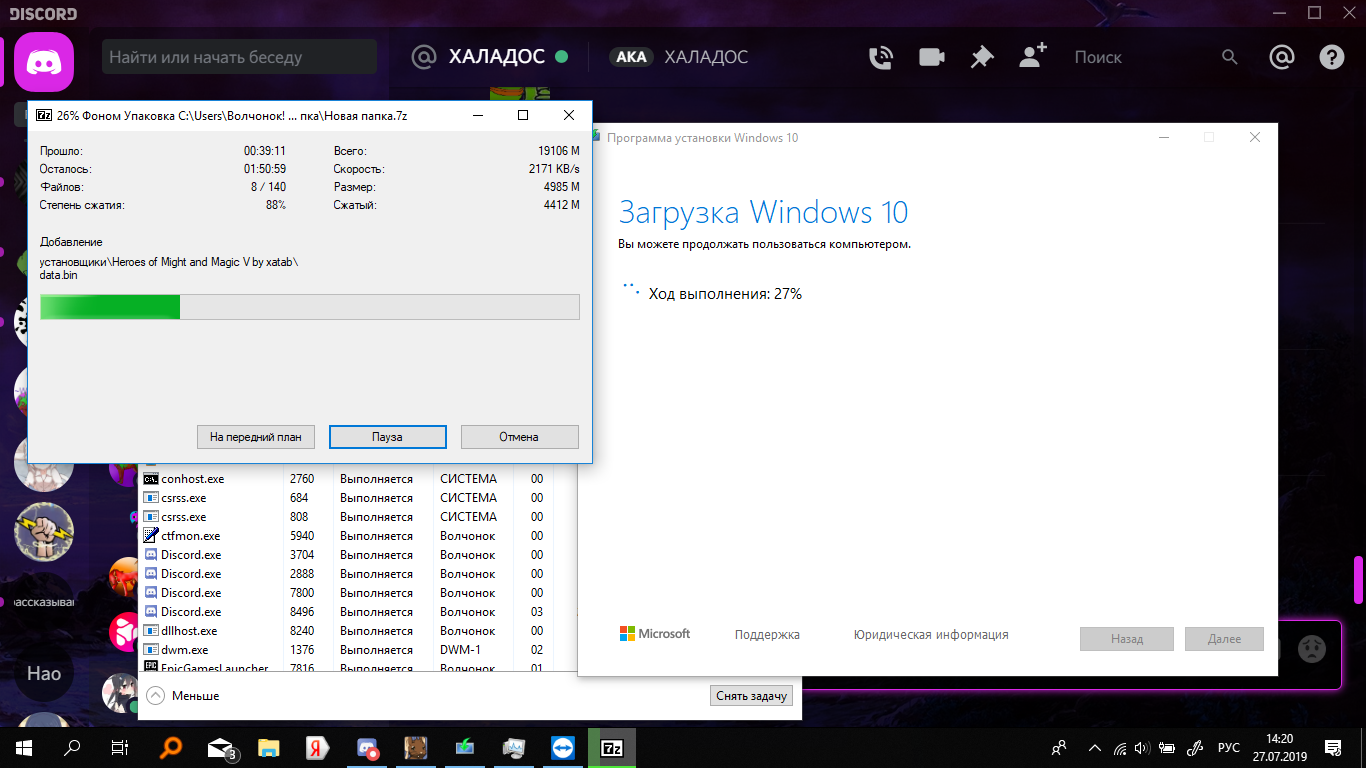Click the 7-Zip compression progress bar
Screen dimensions: 1366x768
[309, 307]
